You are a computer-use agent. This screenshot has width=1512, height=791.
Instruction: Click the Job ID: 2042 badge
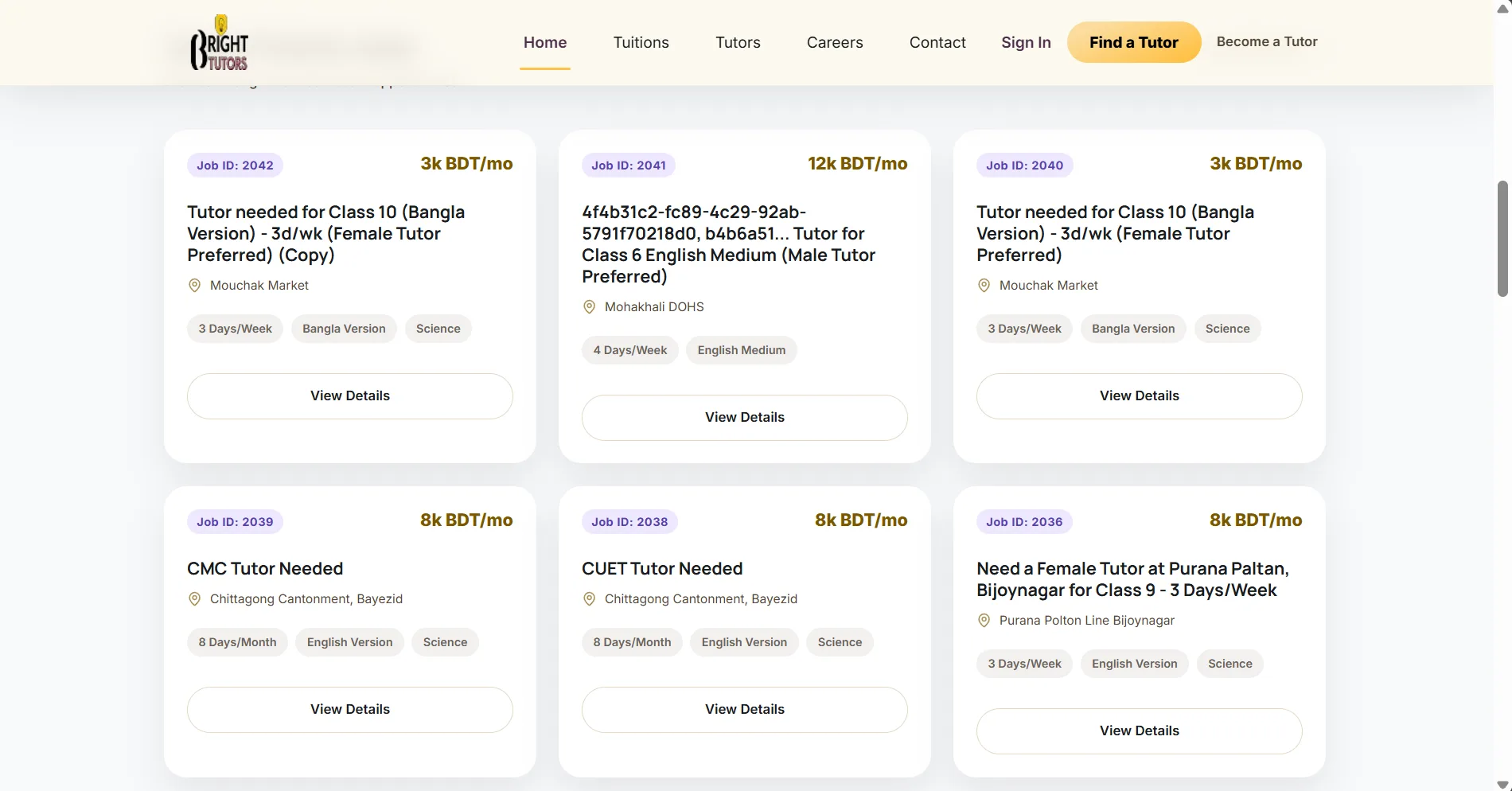(235, 166)
